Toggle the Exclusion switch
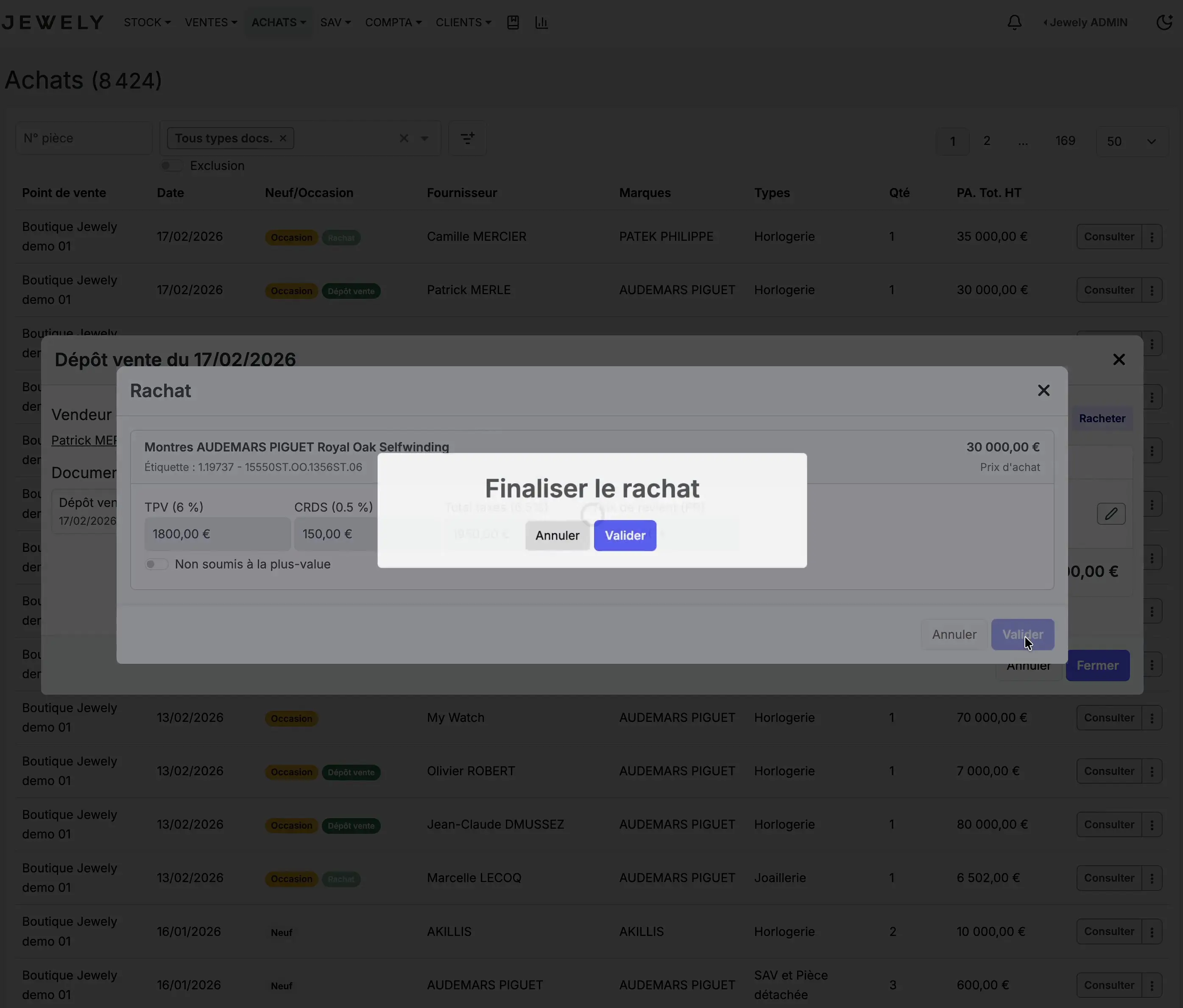This screenshot has height=1008, width=1183. 171,165
